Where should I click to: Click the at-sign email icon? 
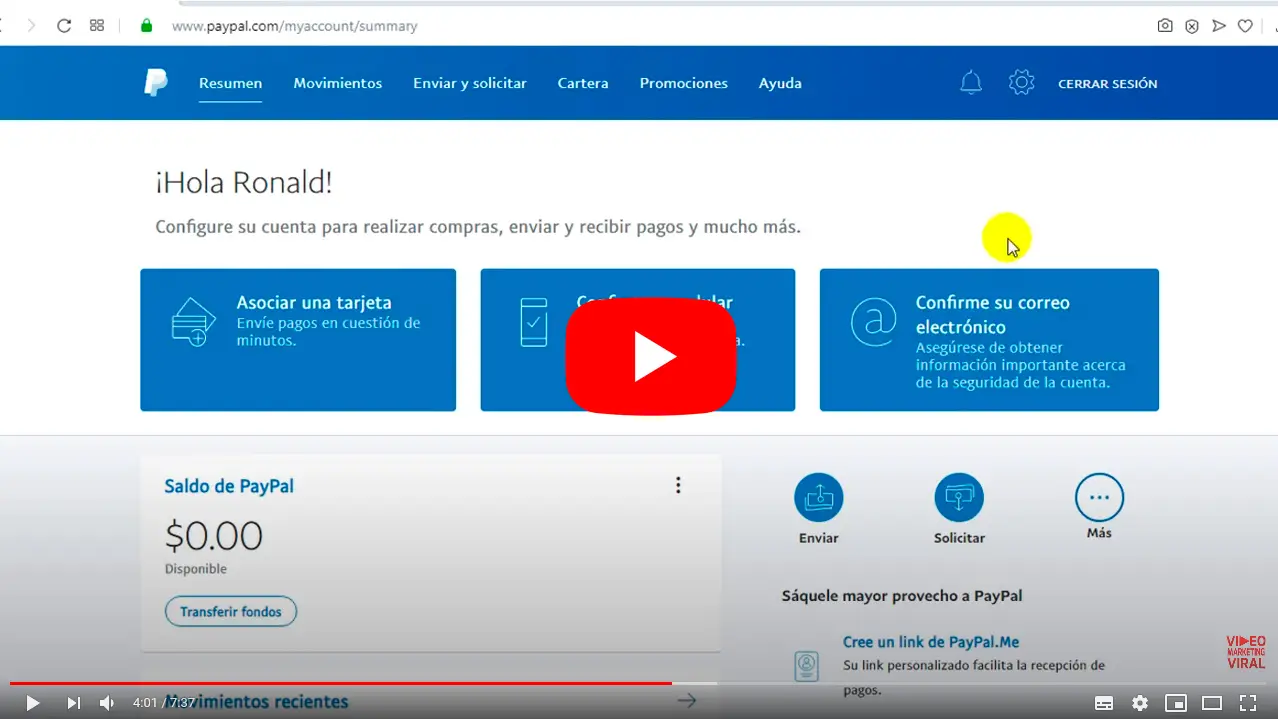click(x=873, y=321)
